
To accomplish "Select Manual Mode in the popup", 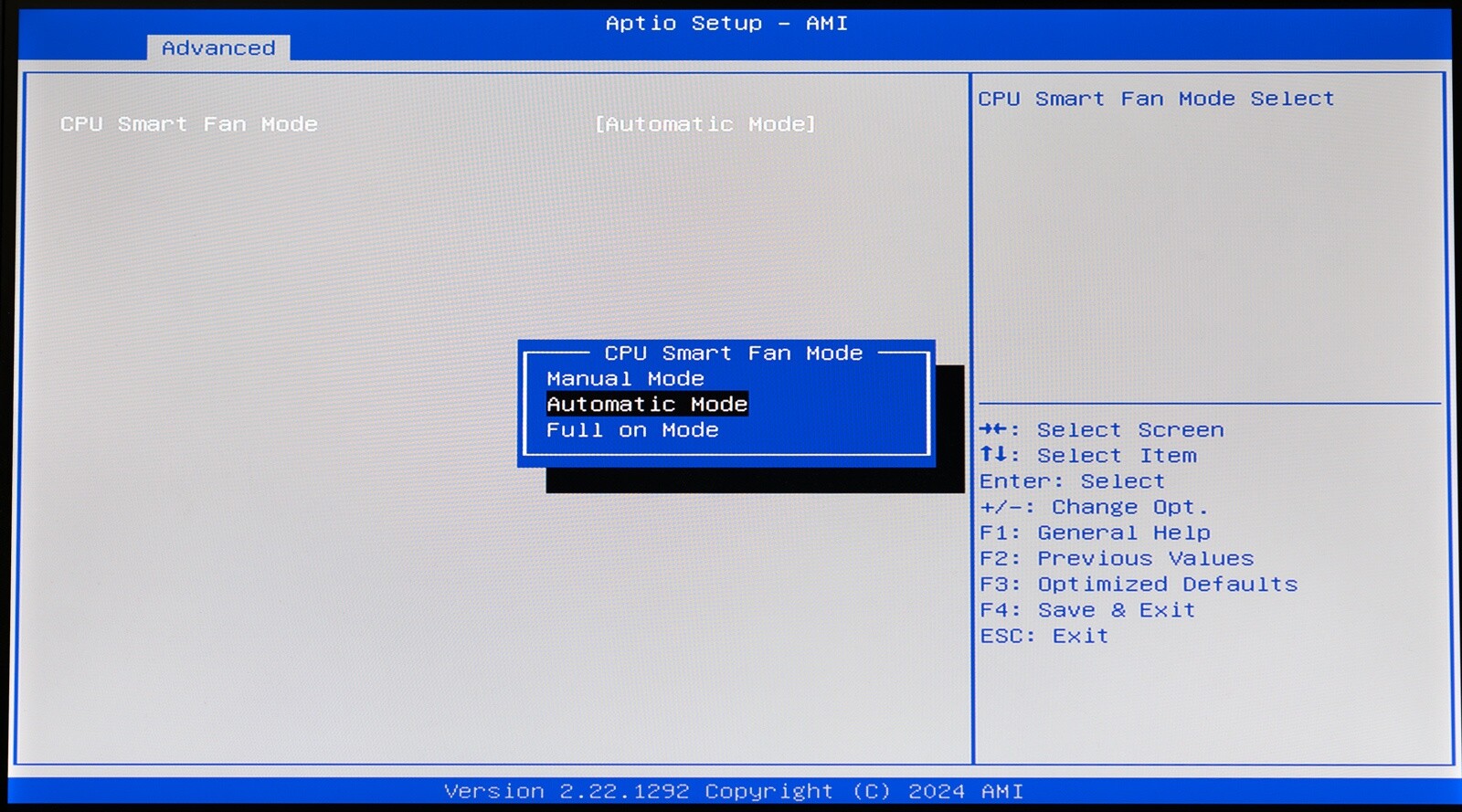I will point(625,379).
